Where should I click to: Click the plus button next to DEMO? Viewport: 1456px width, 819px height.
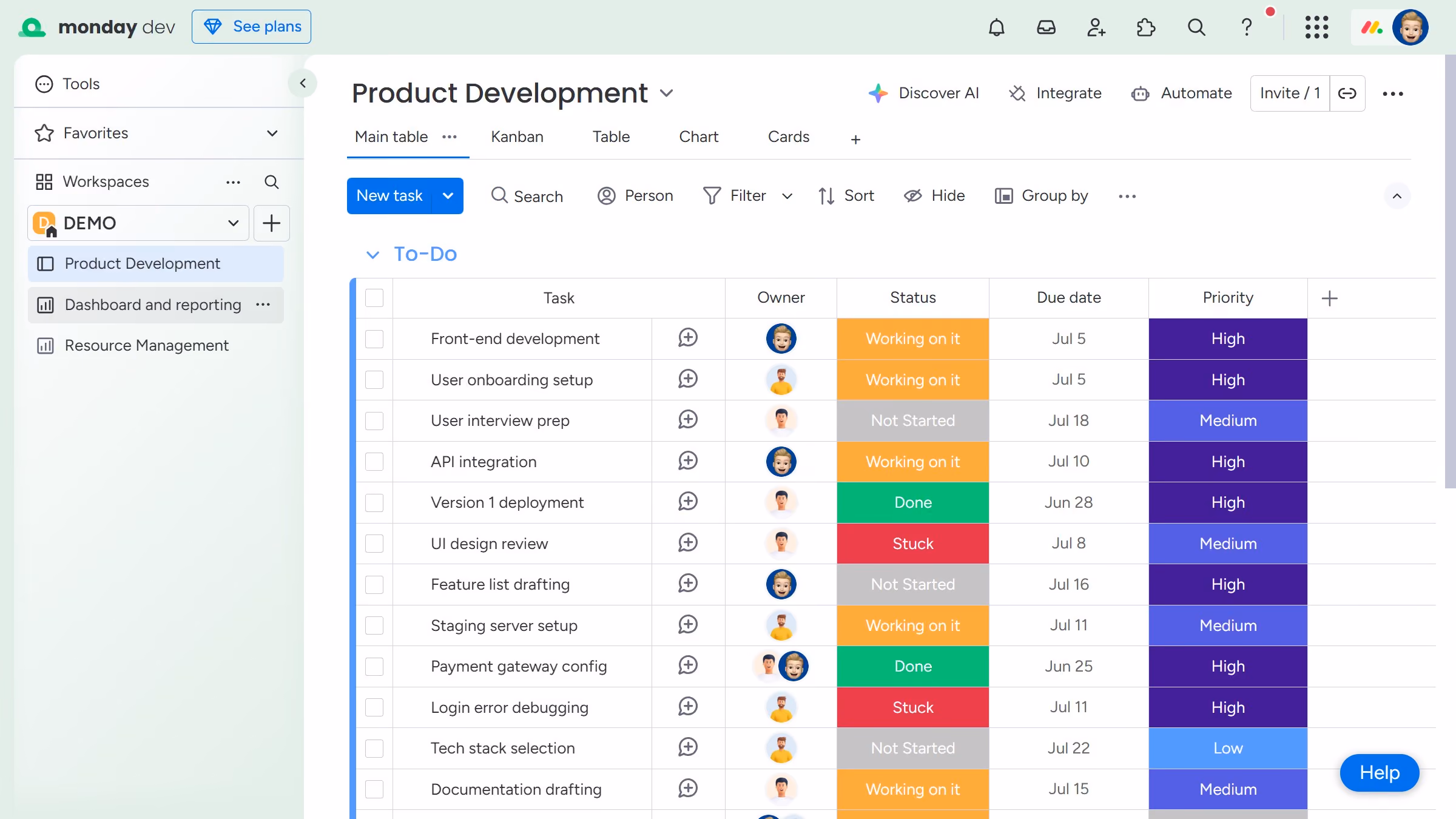[x=271, y=223]
